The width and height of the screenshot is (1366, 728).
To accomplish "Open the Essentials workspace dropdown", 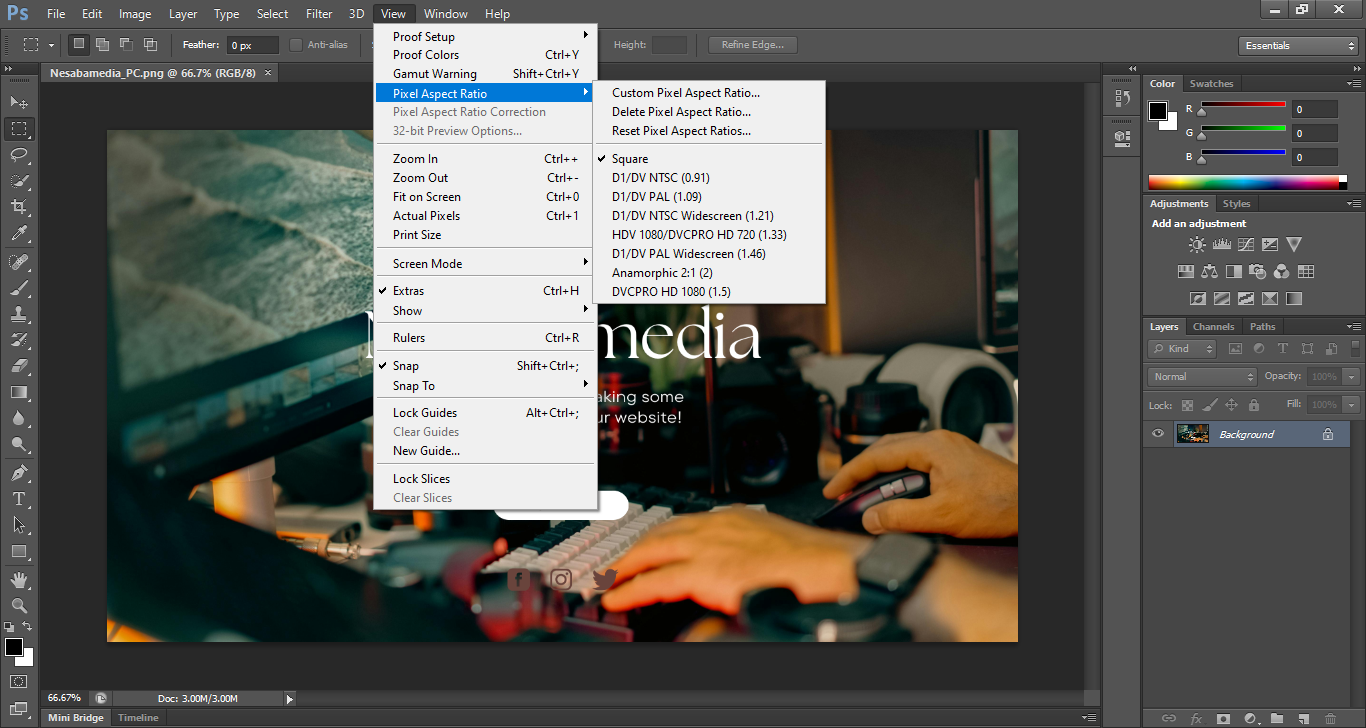I will pos(1297,46).
